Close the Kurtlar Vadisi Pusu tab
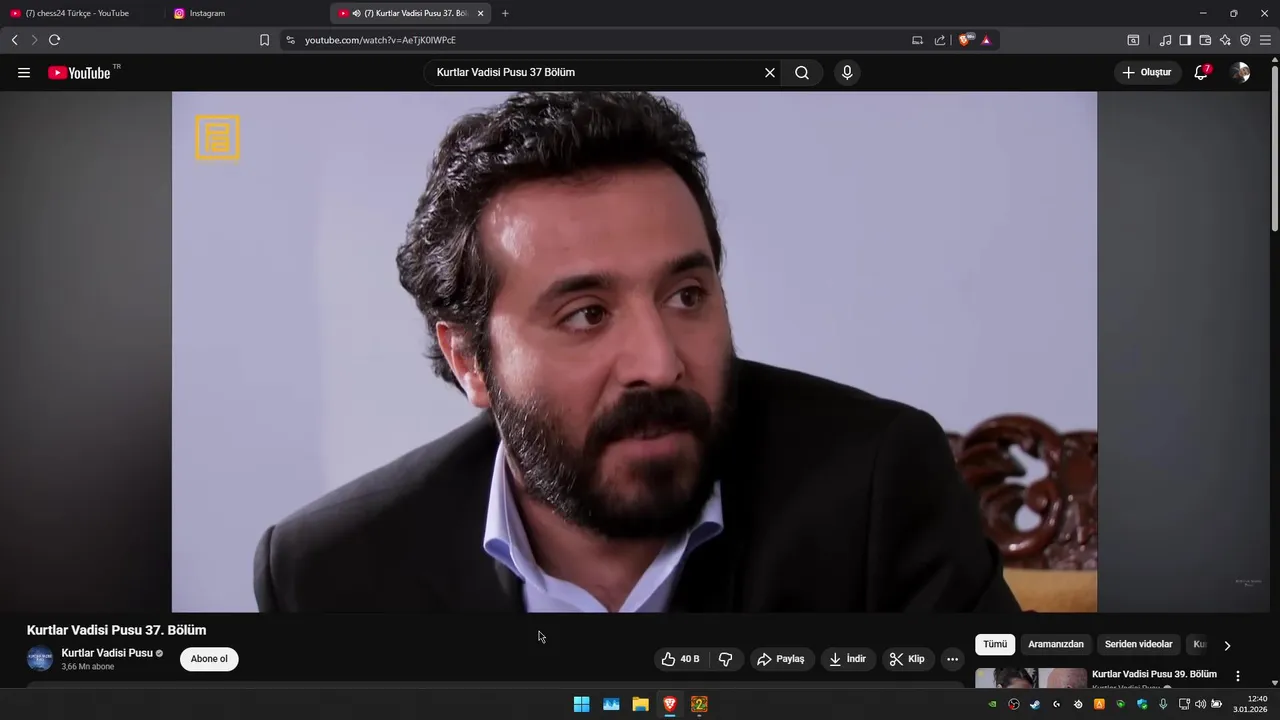This screenshot has height=720, width=1280. tap(480, 13)
